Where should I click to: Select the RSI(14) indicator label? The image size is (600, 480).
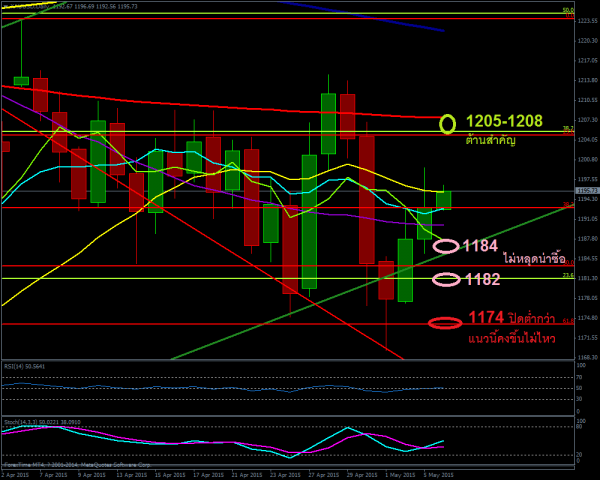(x=24, y=366)
